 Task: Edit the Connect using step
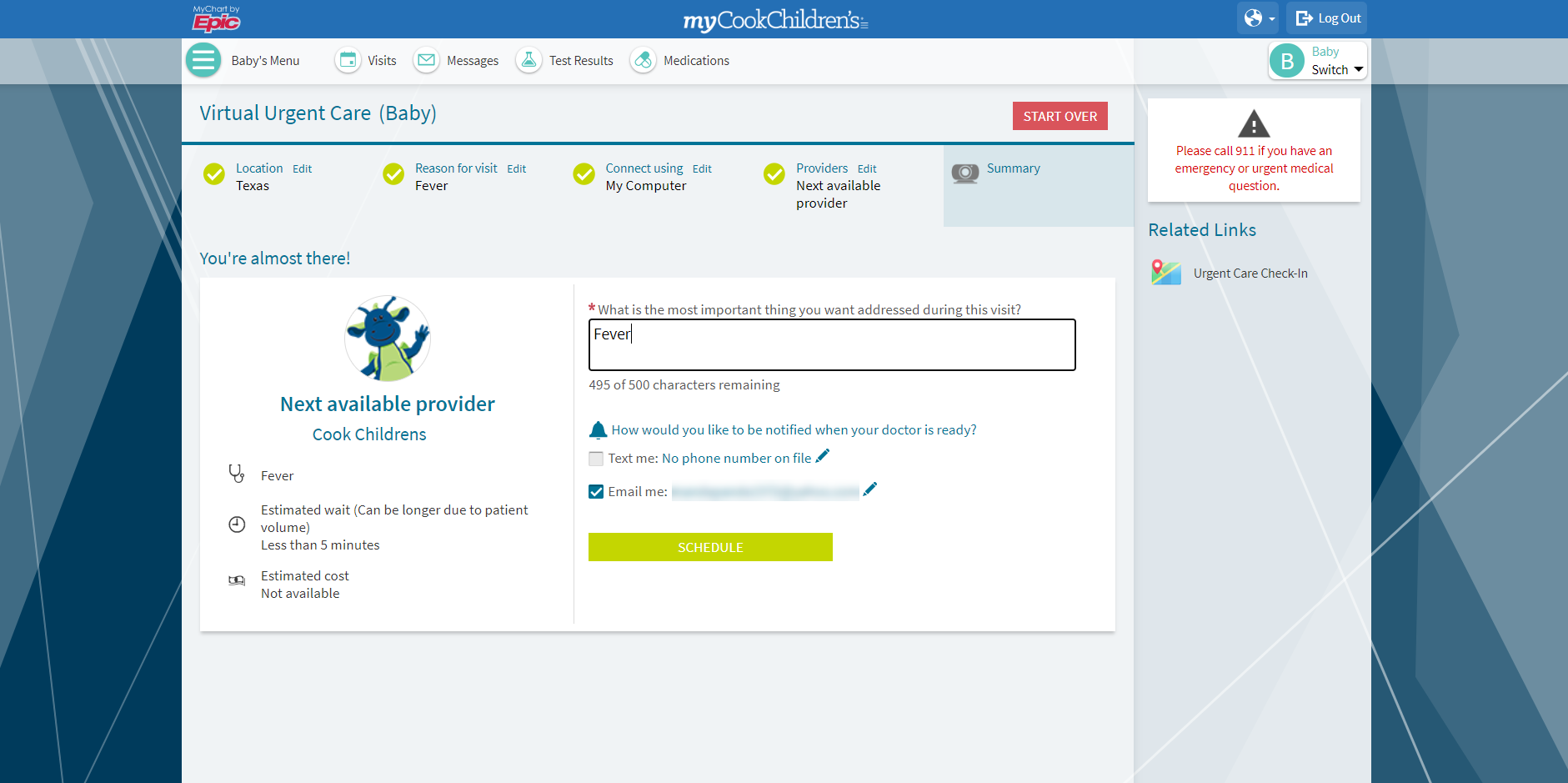702,169
